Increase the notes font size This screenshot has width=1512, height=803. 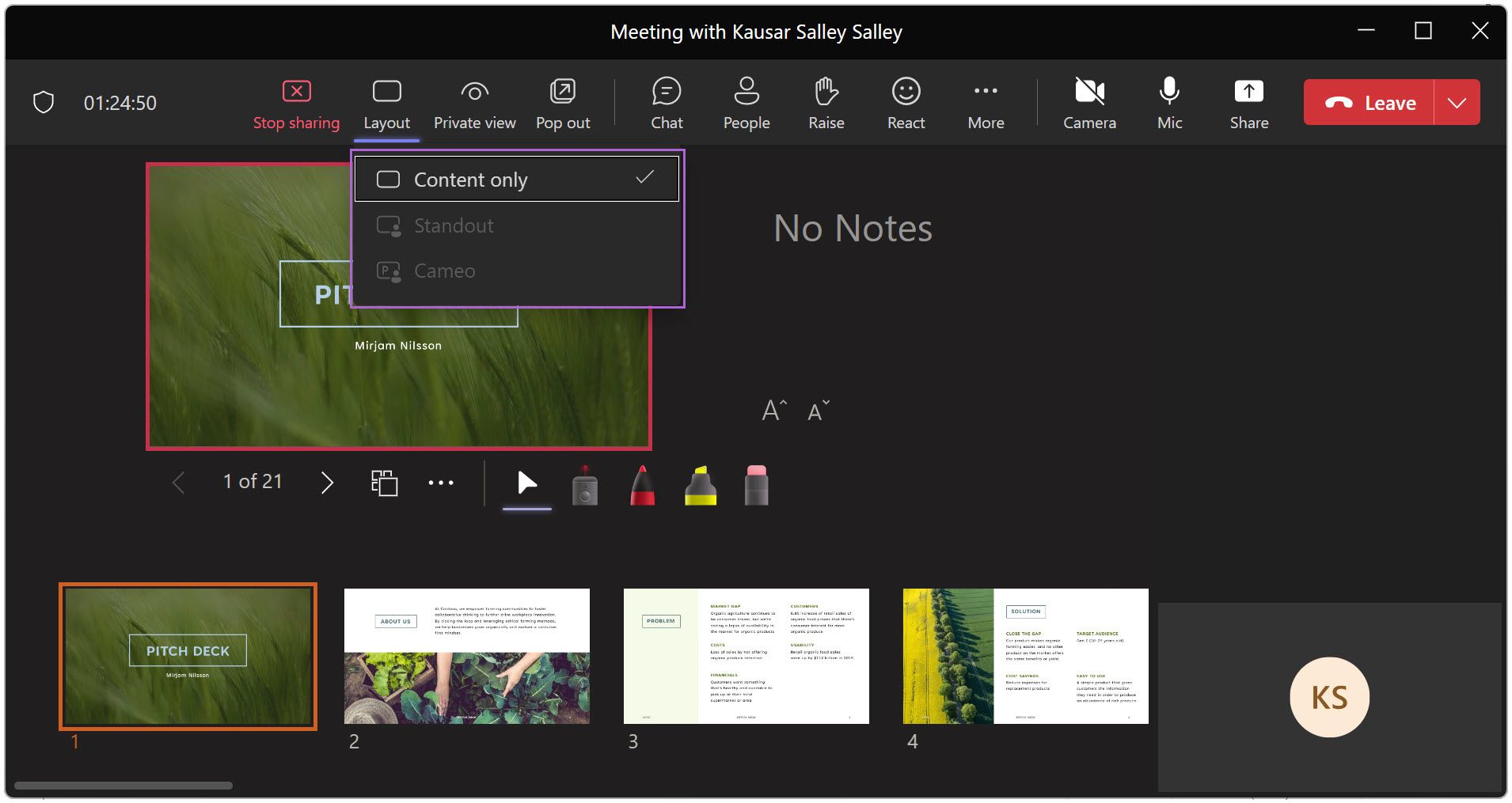[773, 409]
